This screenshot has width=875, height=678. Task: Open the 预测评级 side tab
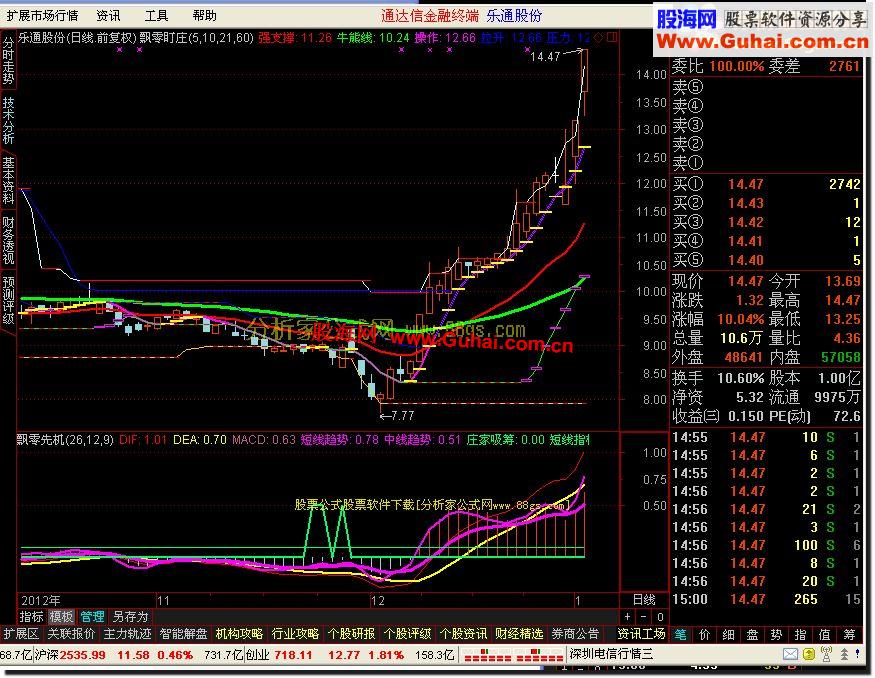8,300
